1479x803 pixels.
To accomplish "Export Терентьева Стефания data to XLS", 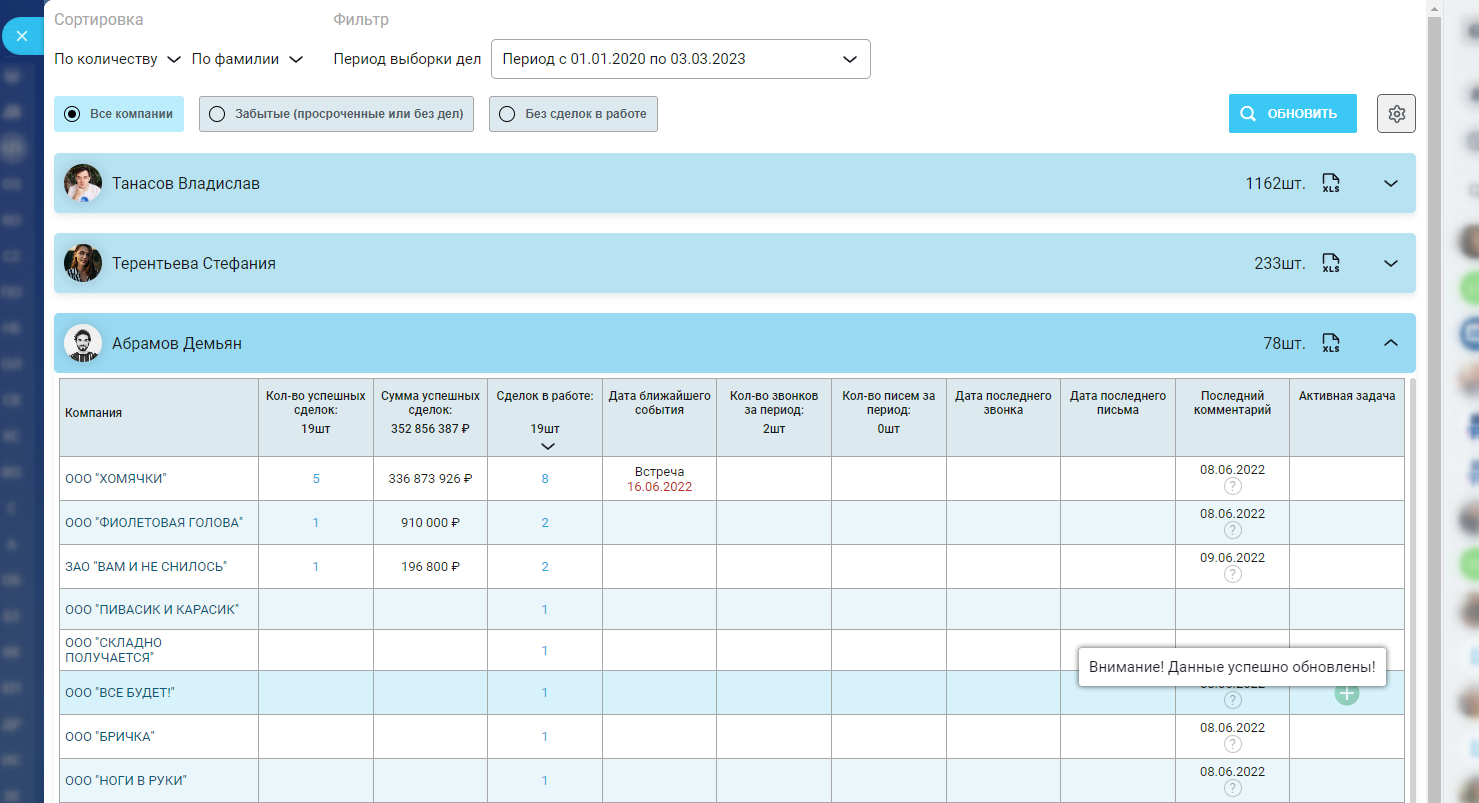I will click(1330, 264).
